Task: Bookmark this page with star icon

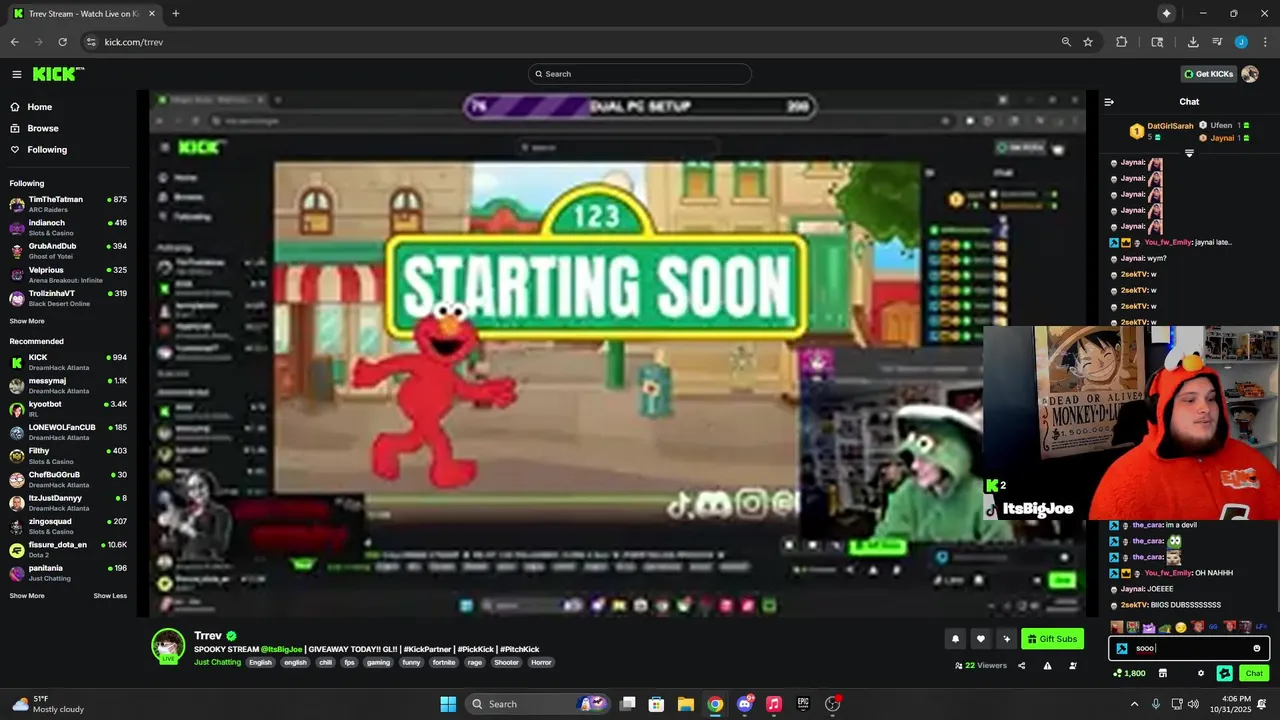Action: [x=1088, y=42]
